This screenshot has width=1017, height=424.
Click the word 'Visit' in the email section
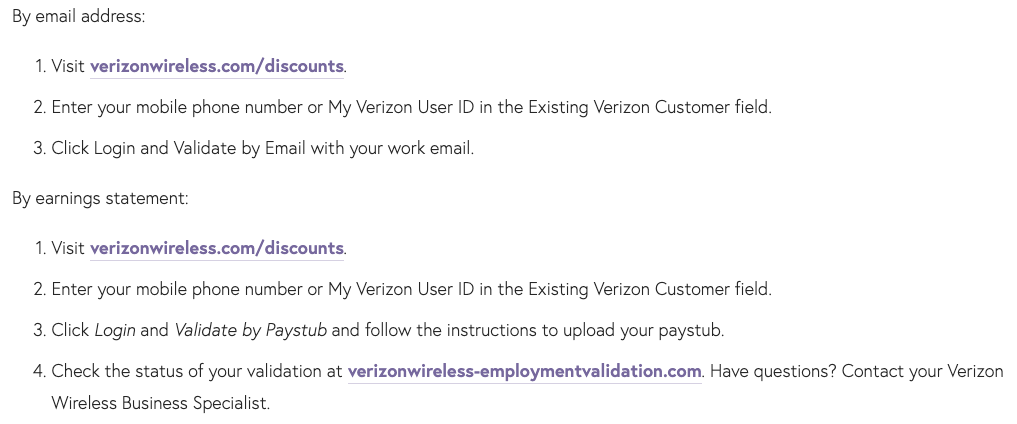pyautogui.click(x=68, y=66)
